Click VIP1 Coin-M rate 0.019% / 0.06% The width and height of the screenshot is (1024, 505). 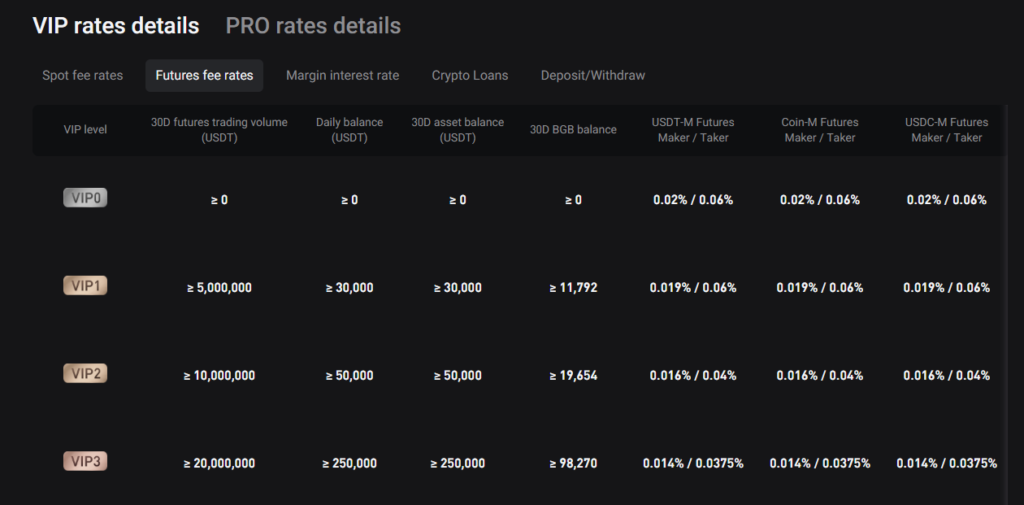click(820, 287)
